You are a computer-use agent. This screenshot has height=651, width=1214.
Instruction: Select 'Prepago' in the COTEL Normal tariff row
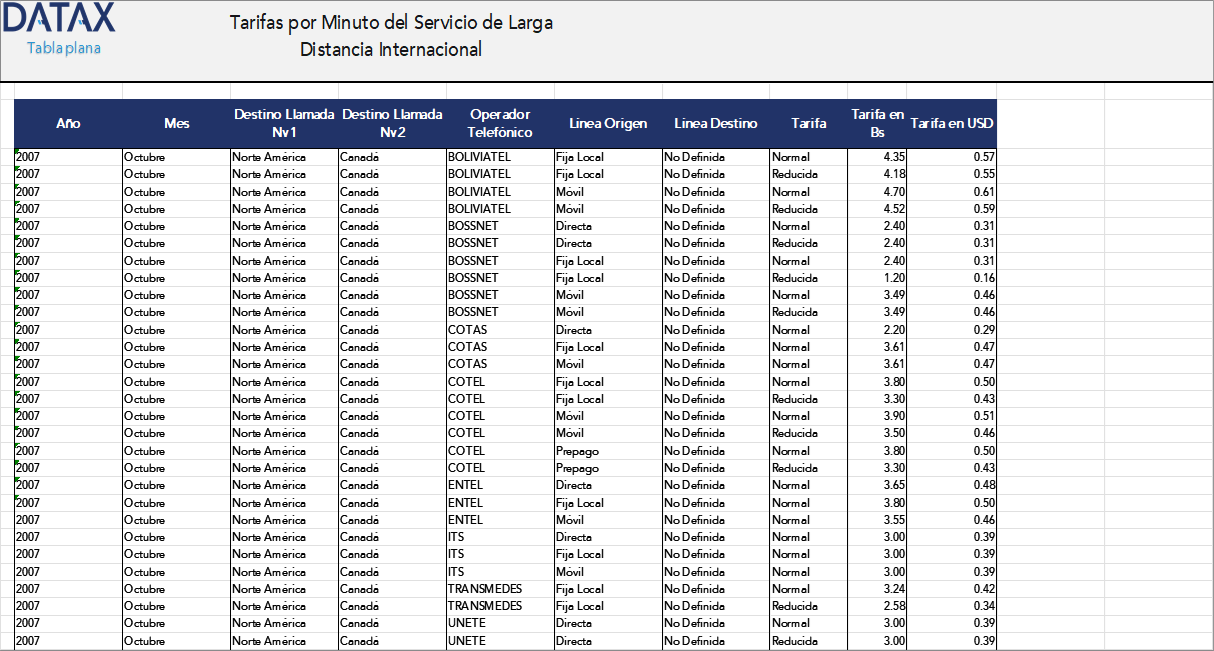click(608, 451)
